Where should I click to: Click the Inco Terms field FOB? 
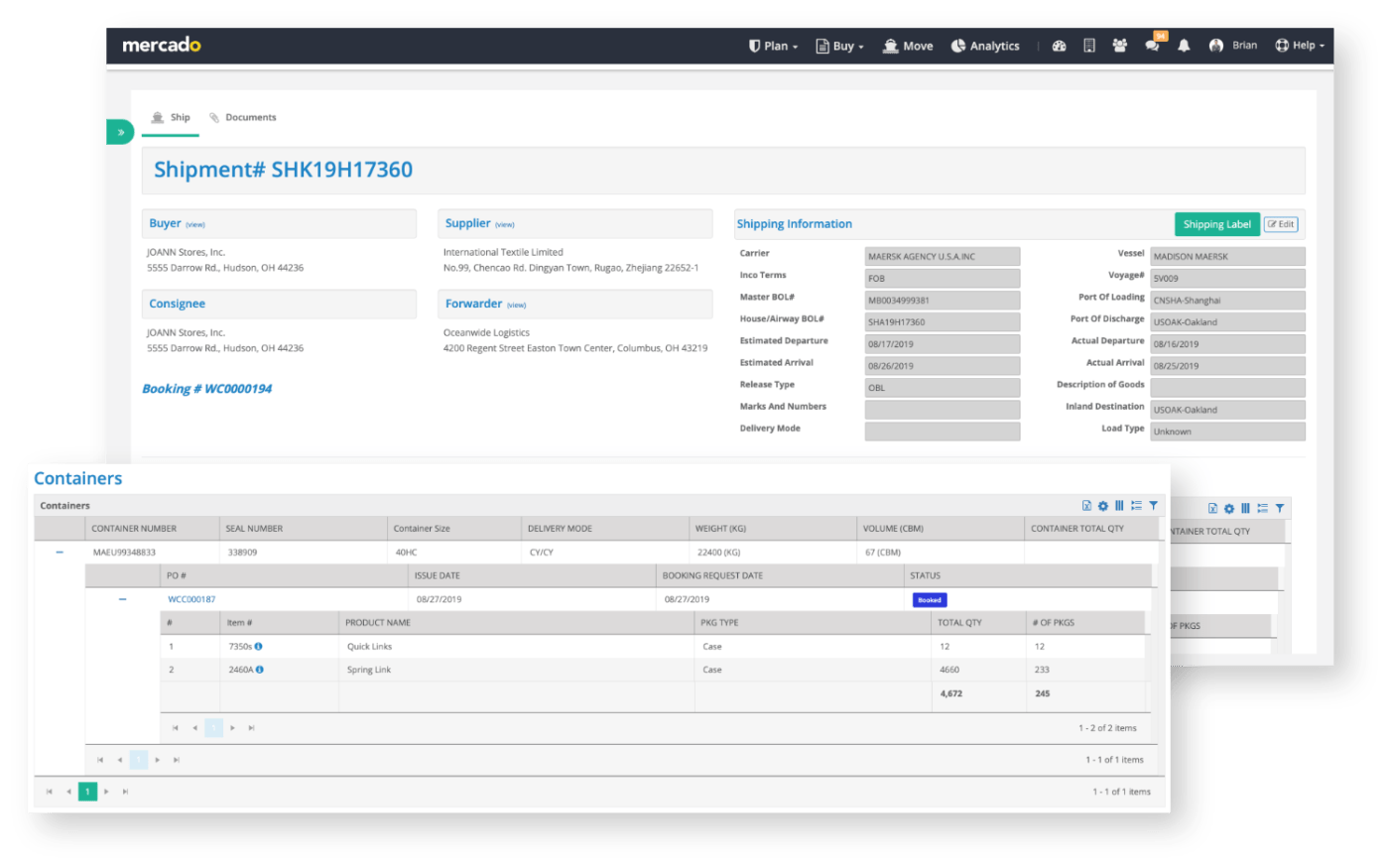(x=943, y=278)
